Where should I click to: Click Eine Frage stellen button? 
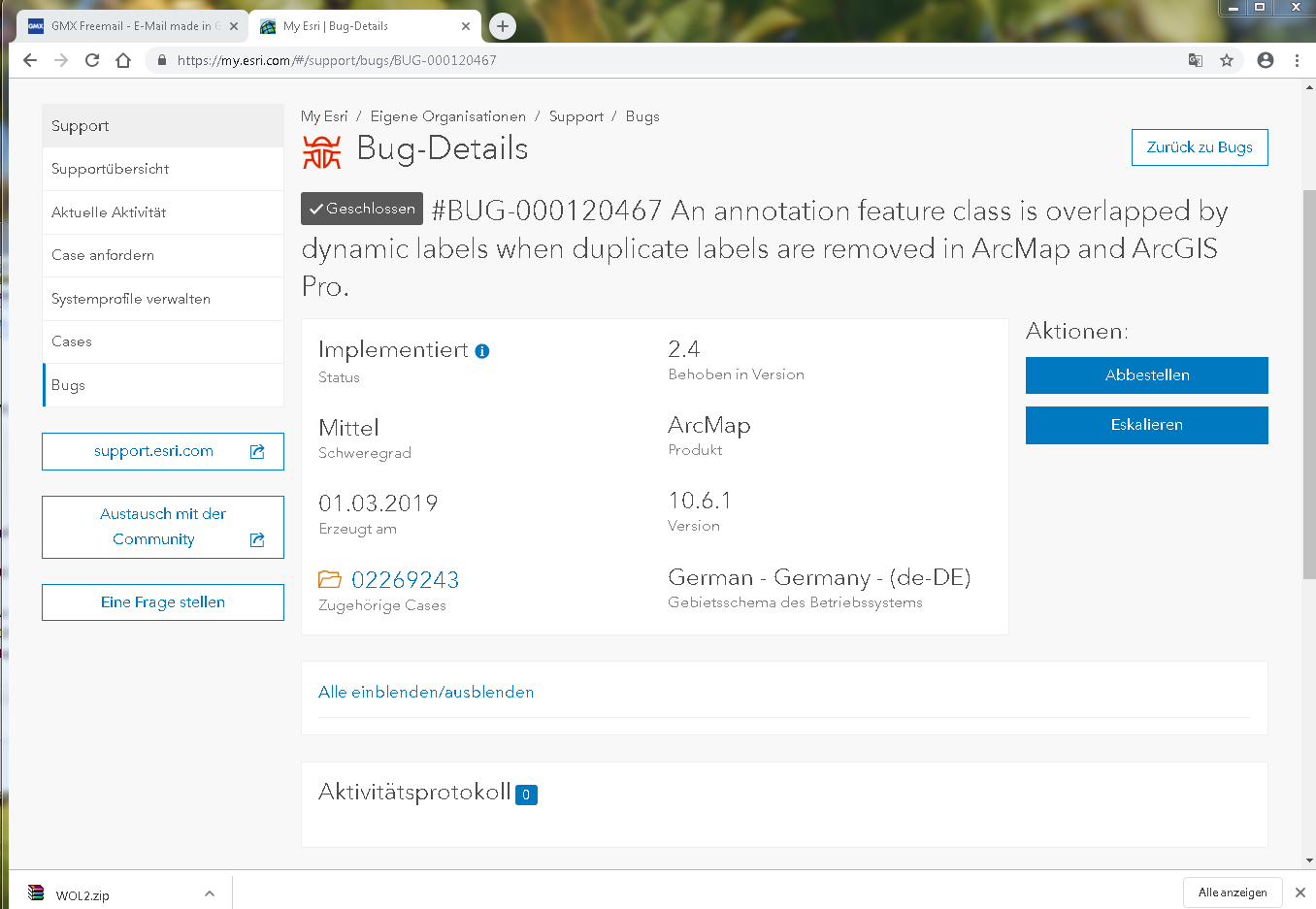pos(163,602)
